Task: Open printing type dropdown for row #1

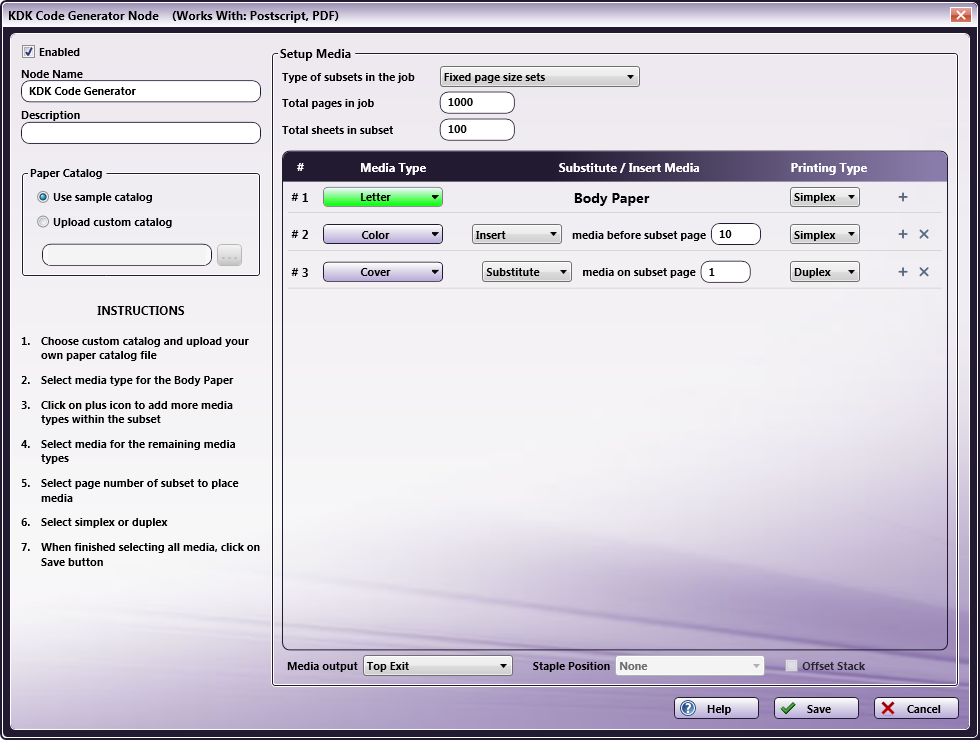Action: [x=824, y=197]
